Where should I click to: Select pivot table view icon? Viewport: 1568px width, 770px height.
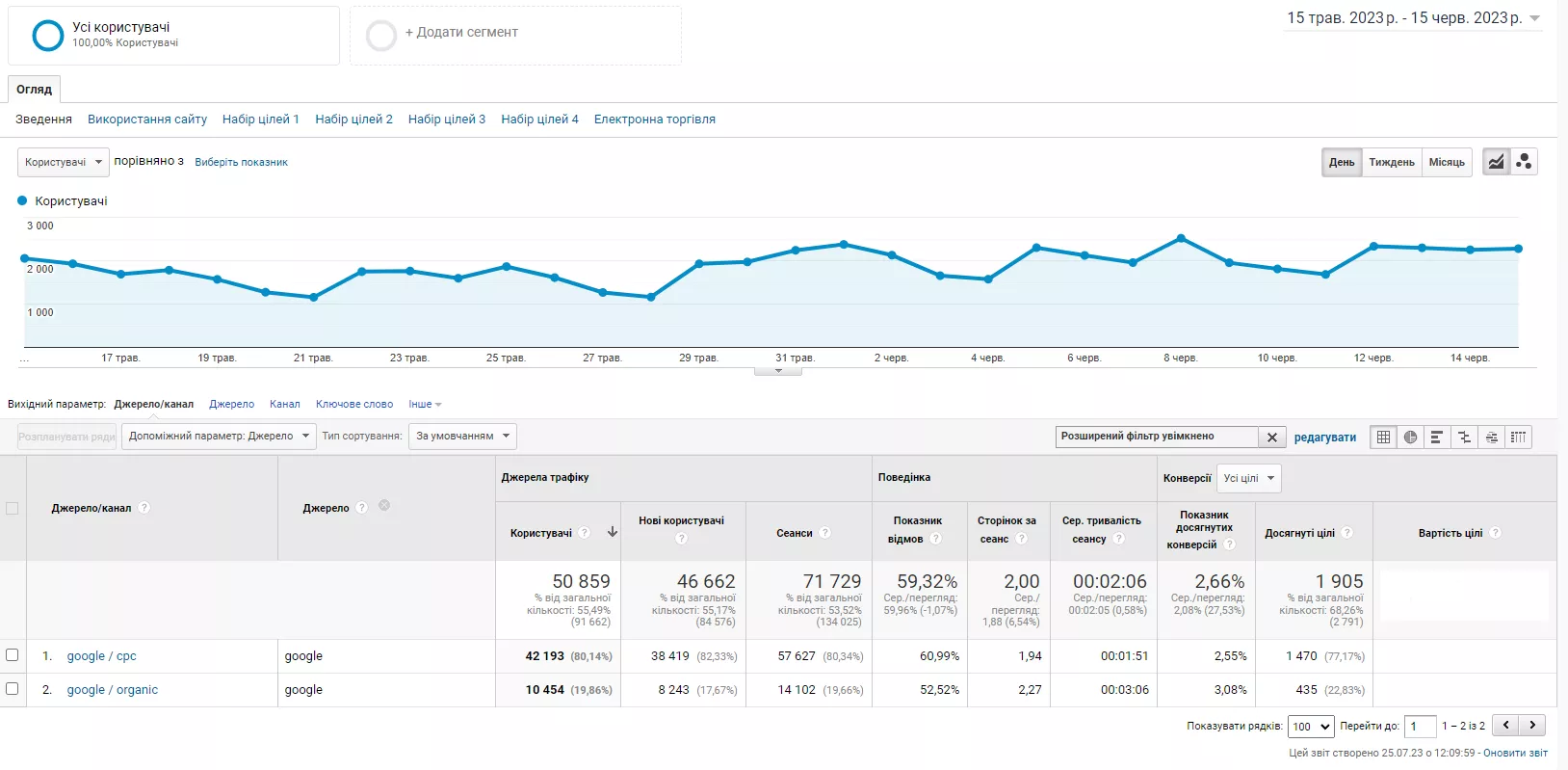pyautogui.click(x=1518, y=437)
